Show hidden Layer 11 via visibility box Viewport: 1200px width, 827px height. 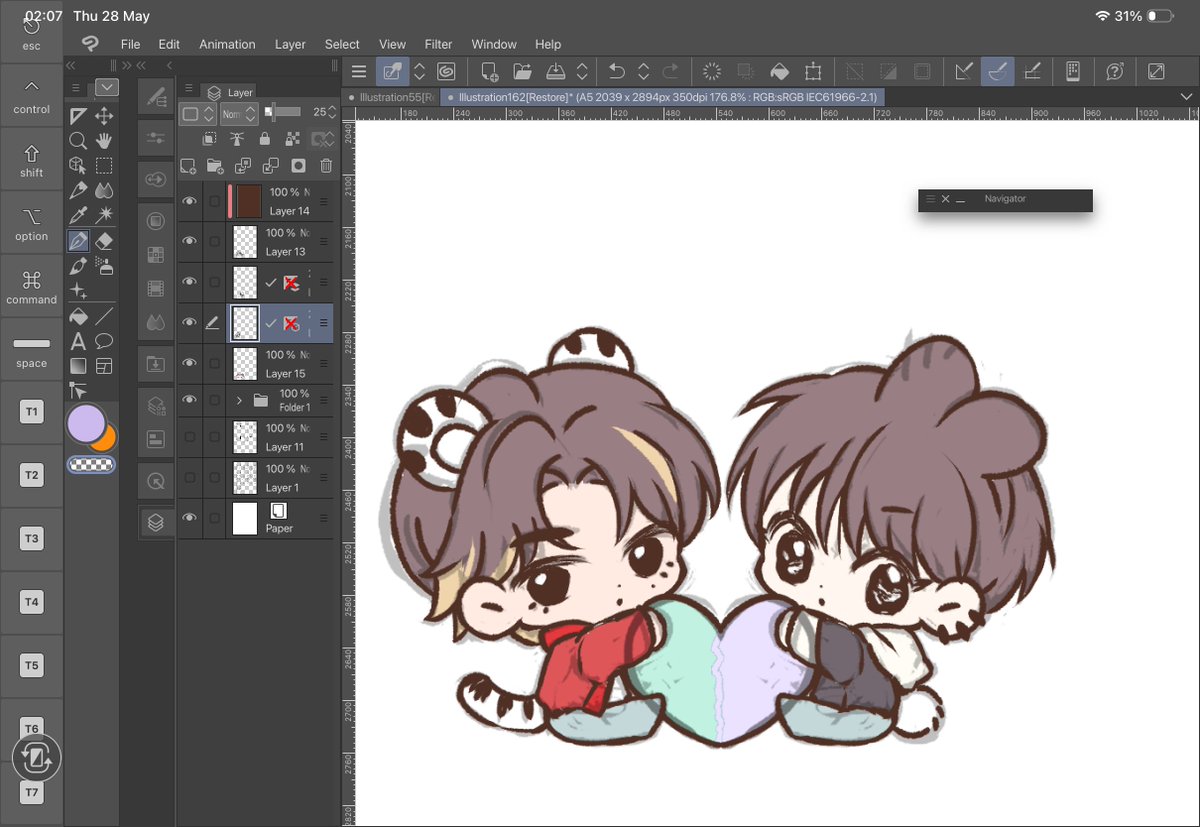[x=188, y=437]
